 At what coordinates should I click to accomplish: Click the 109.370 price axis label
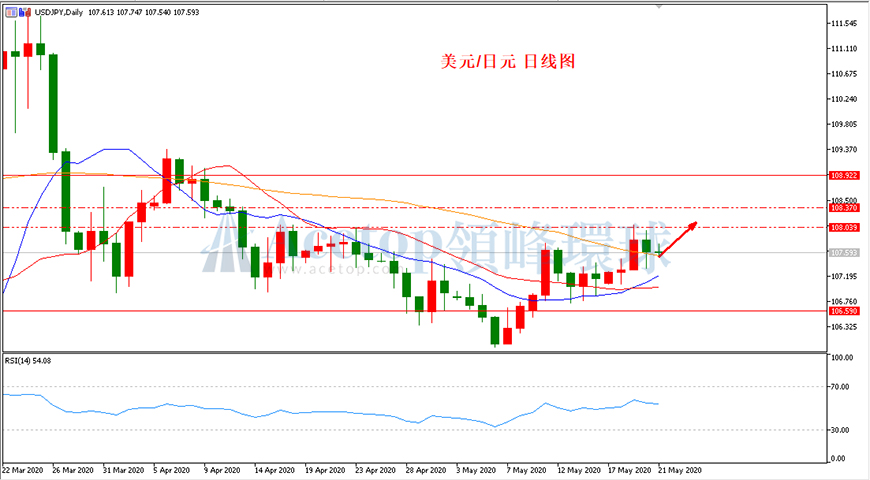844,150
